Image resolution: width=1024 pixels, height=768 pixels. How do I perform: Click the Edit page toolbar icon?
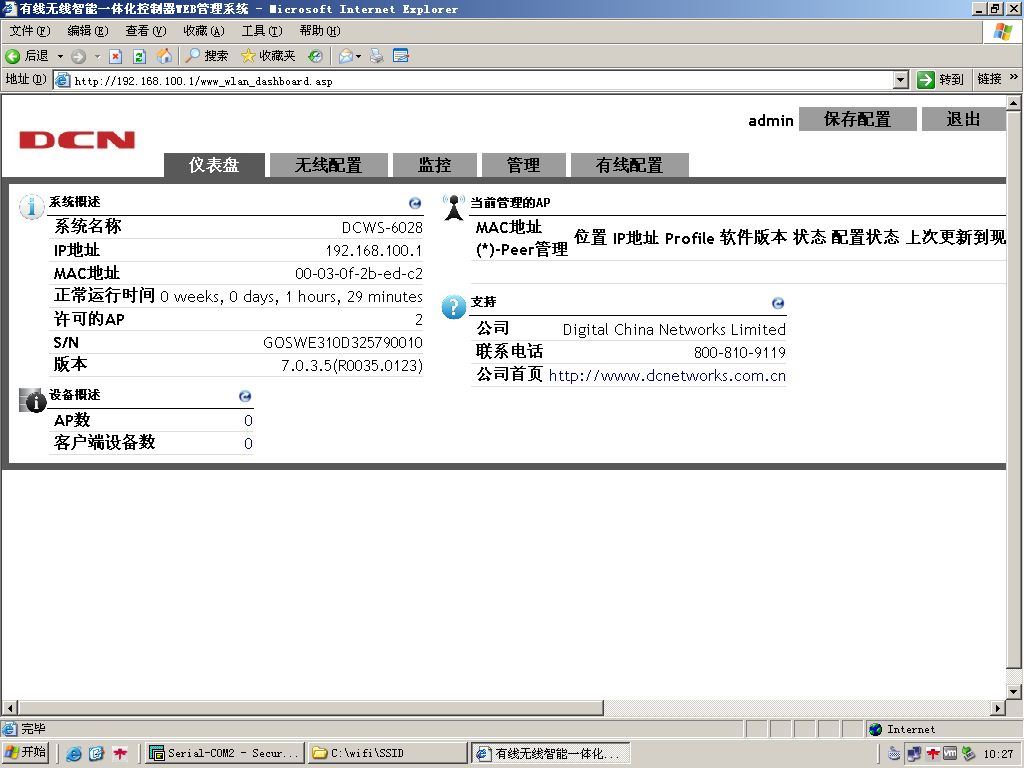[401, 56]
